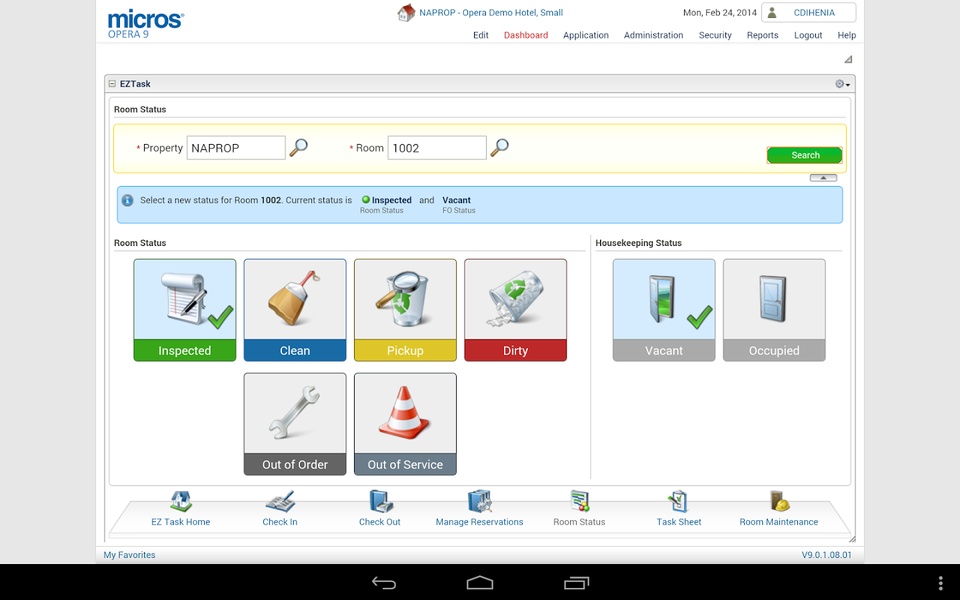Open the Reports menu
Screen dimensions: 960x600
click(762, 35)
